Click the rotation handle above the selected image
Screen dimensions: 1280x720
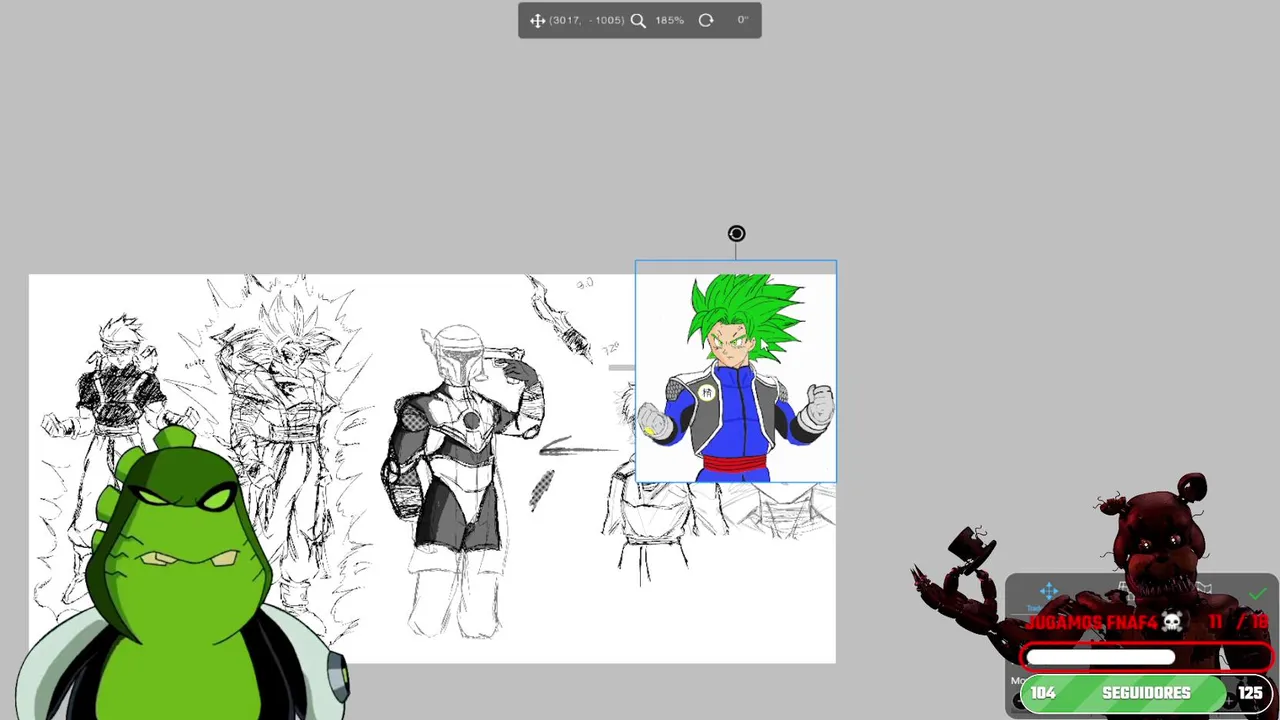click(x=736, y=233)
